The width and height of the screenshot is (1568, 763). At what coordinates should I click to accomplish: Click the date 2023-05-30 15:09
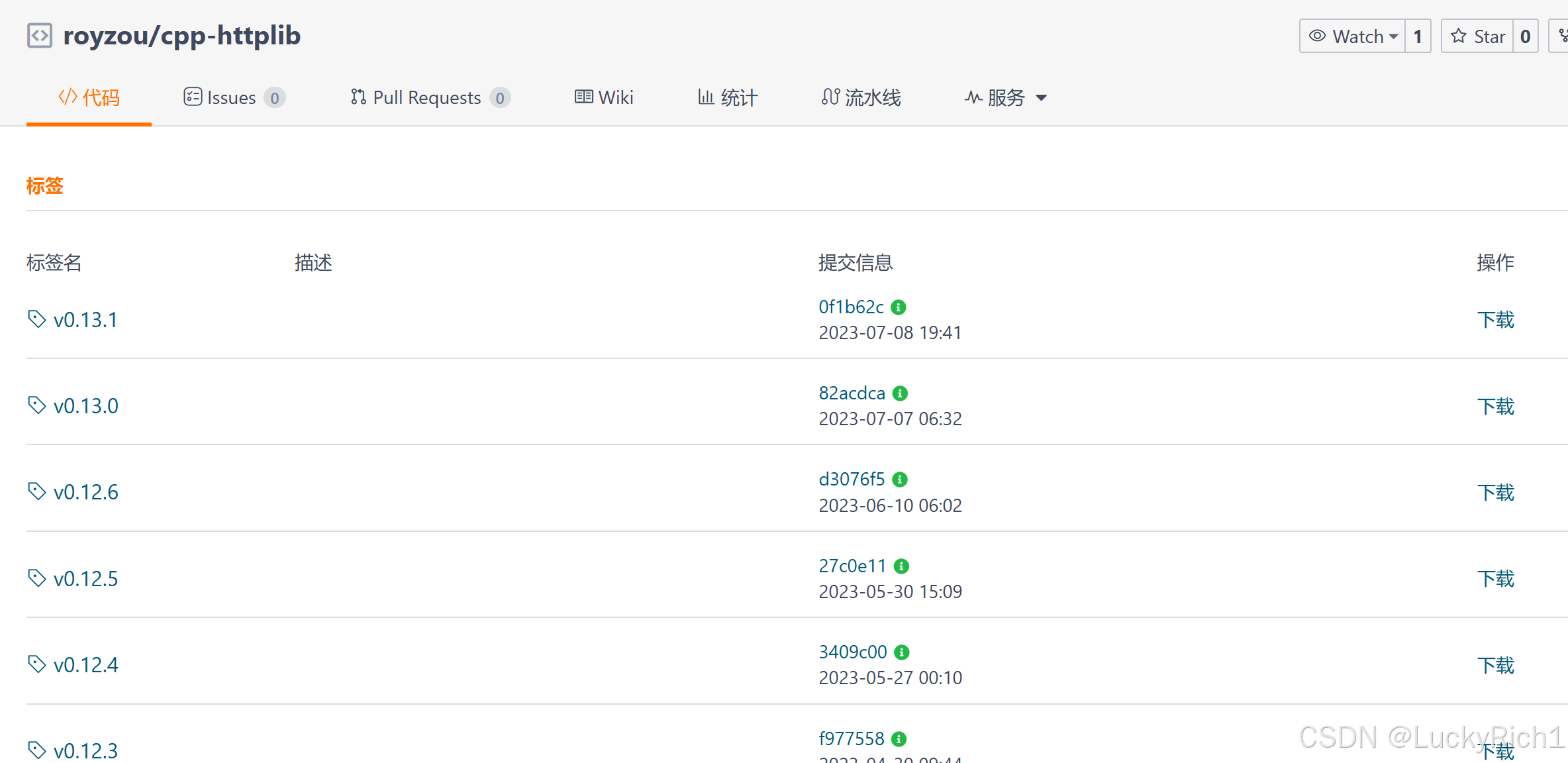pos(891,591)
